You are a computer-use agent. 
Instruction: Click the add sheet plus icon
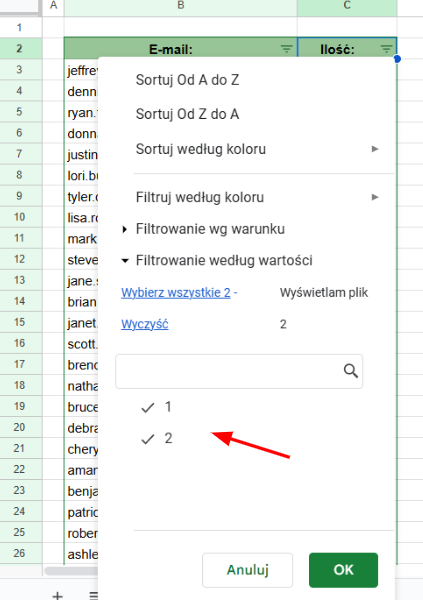(x=57, y=595)
